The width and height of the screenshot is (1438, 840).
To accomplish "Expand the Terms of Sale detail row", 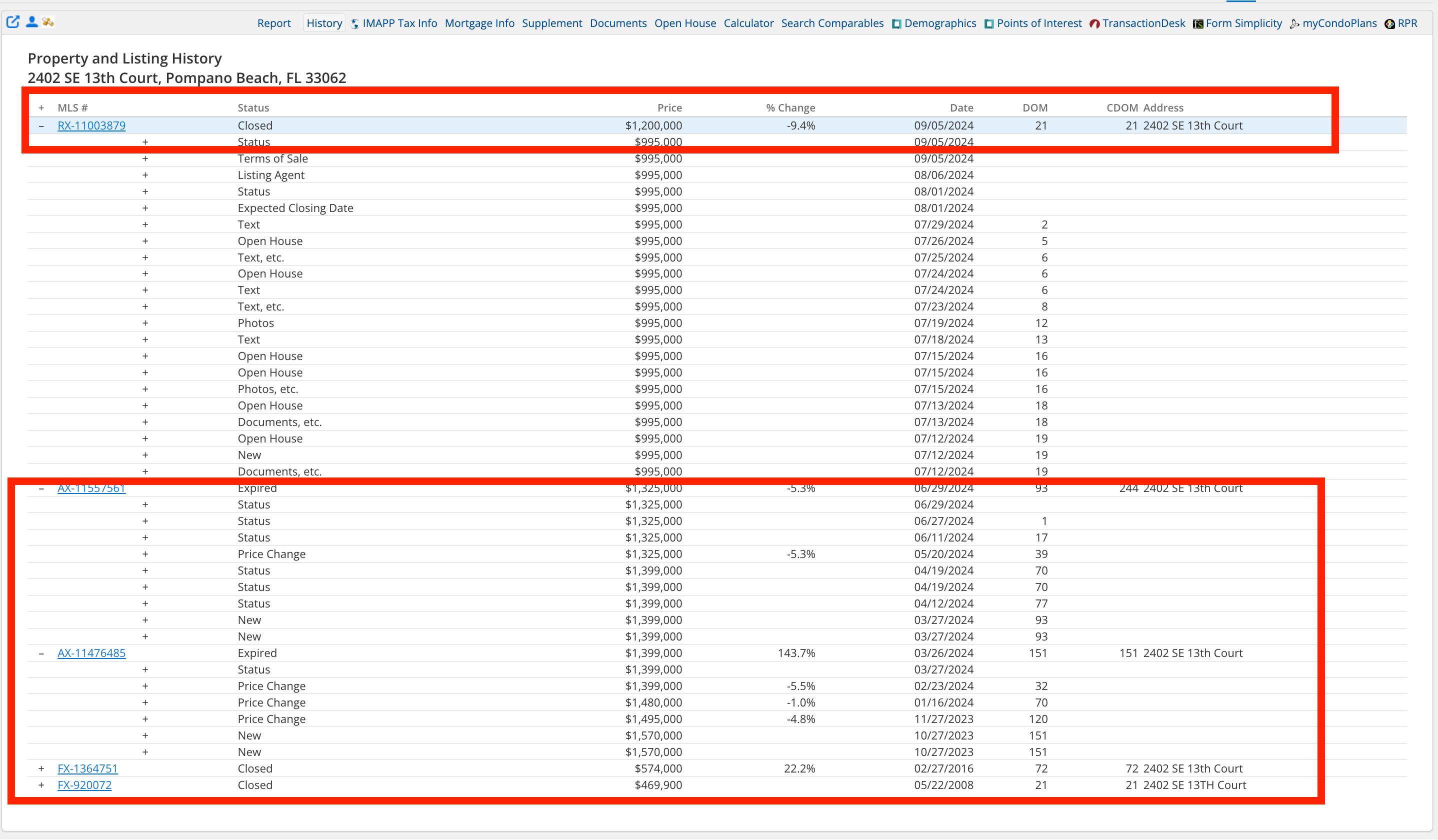I will point(145,158).
